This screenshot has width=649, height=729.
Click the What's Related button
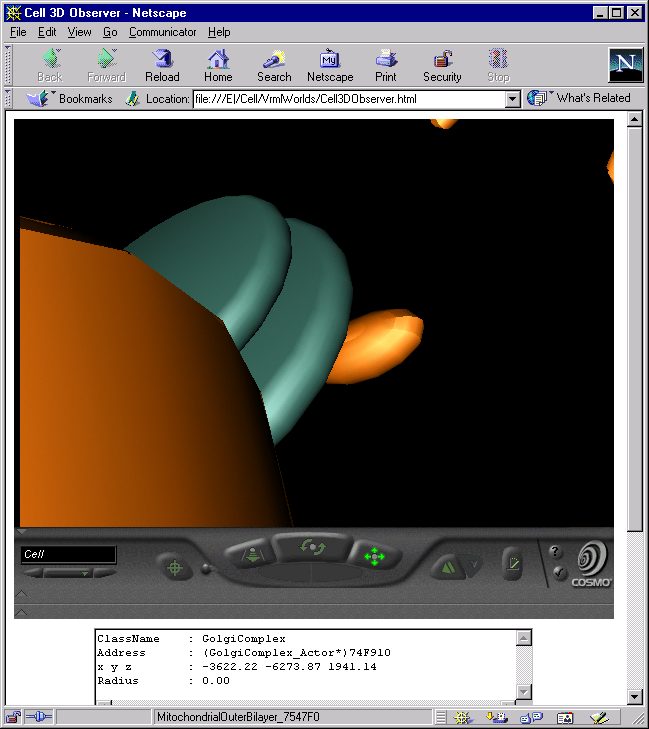coord(579,98)
